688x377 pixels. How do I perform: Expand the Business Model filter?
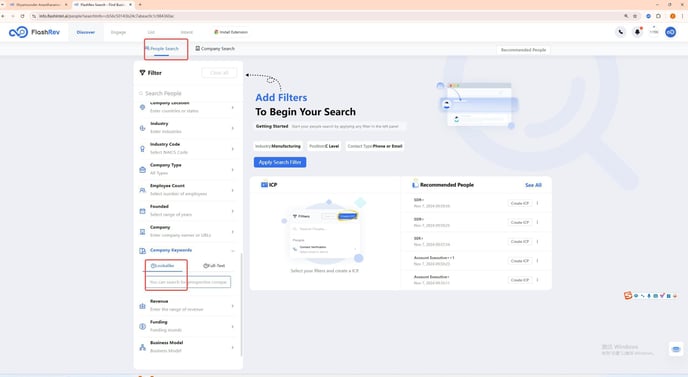(x=233, y=347)
